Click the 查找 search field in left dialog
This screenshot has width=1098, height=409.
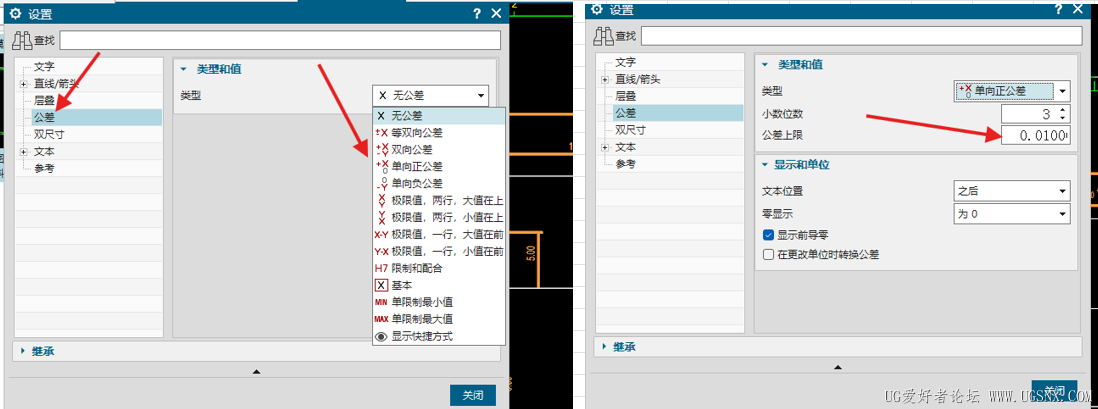280,41
